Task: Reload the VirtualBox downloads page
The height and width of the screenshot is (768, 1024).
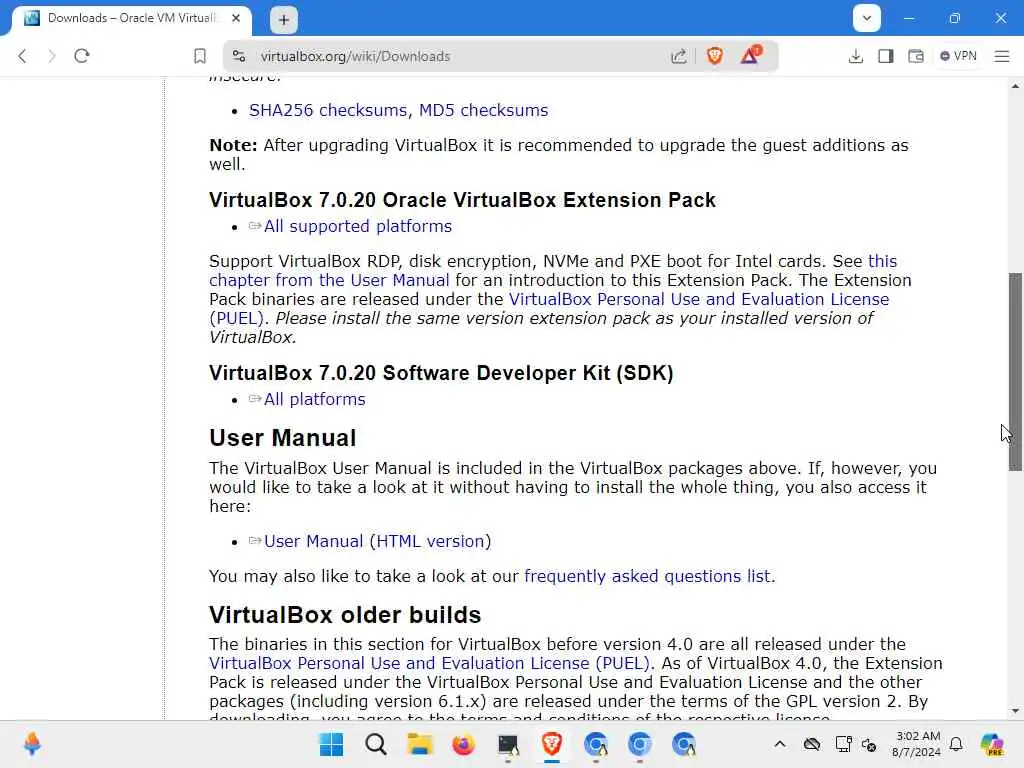Action: point(82,56)
